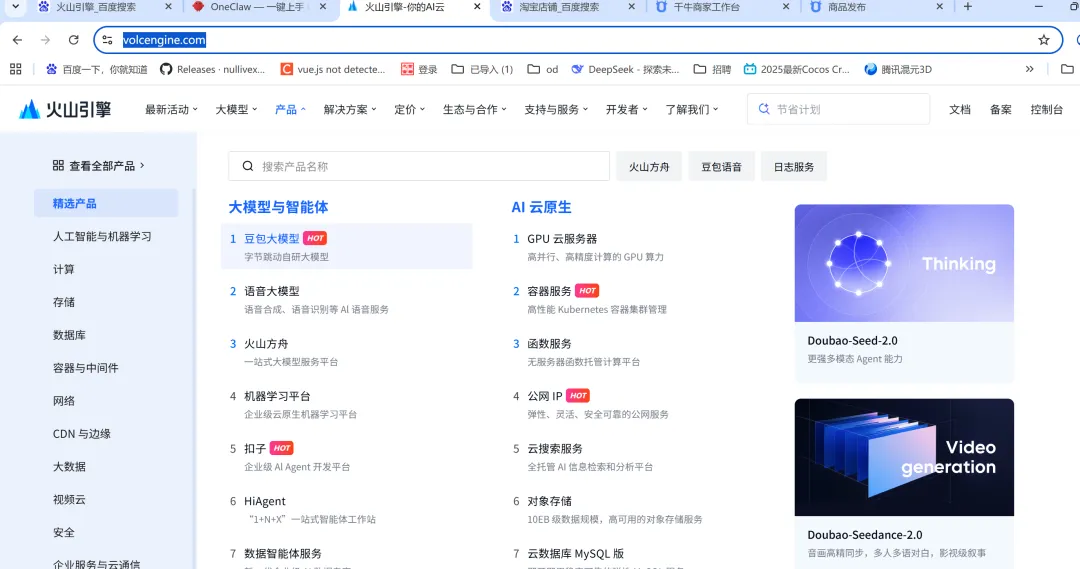Select 容器与中间件 category
This screenshot has height=569, width=1080.
pyautogui.click(x=85, y=368)
